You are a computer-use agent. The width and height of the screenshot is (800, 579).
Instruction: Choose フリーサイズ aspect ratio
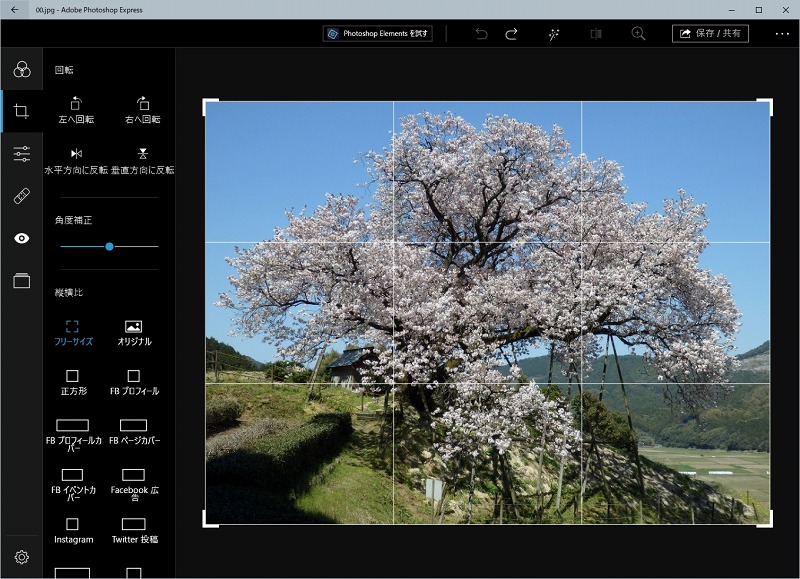click(x=73, y=333)
